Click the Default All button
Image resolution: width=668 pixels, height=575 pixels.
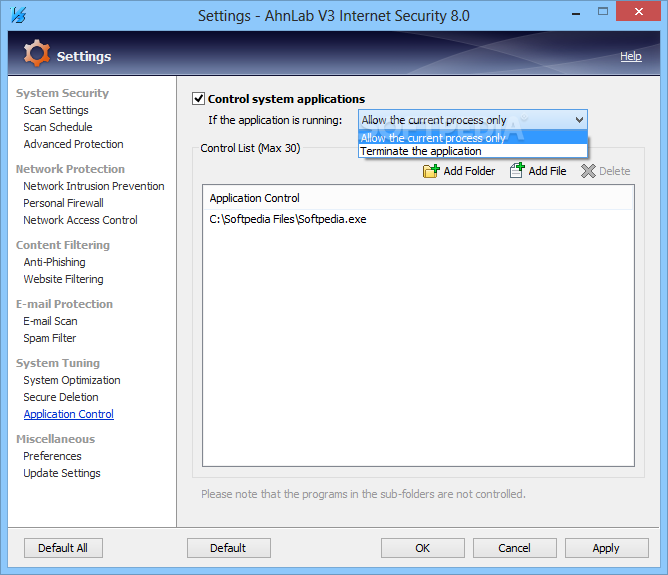[x=63, y=548]
